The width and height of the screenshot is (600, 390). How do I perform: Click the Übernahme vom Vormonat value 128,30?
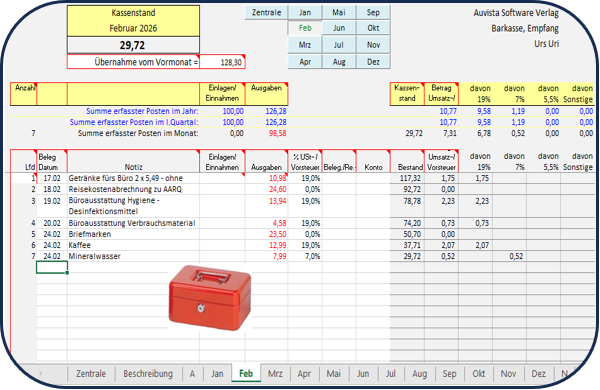tap(222, 62)
